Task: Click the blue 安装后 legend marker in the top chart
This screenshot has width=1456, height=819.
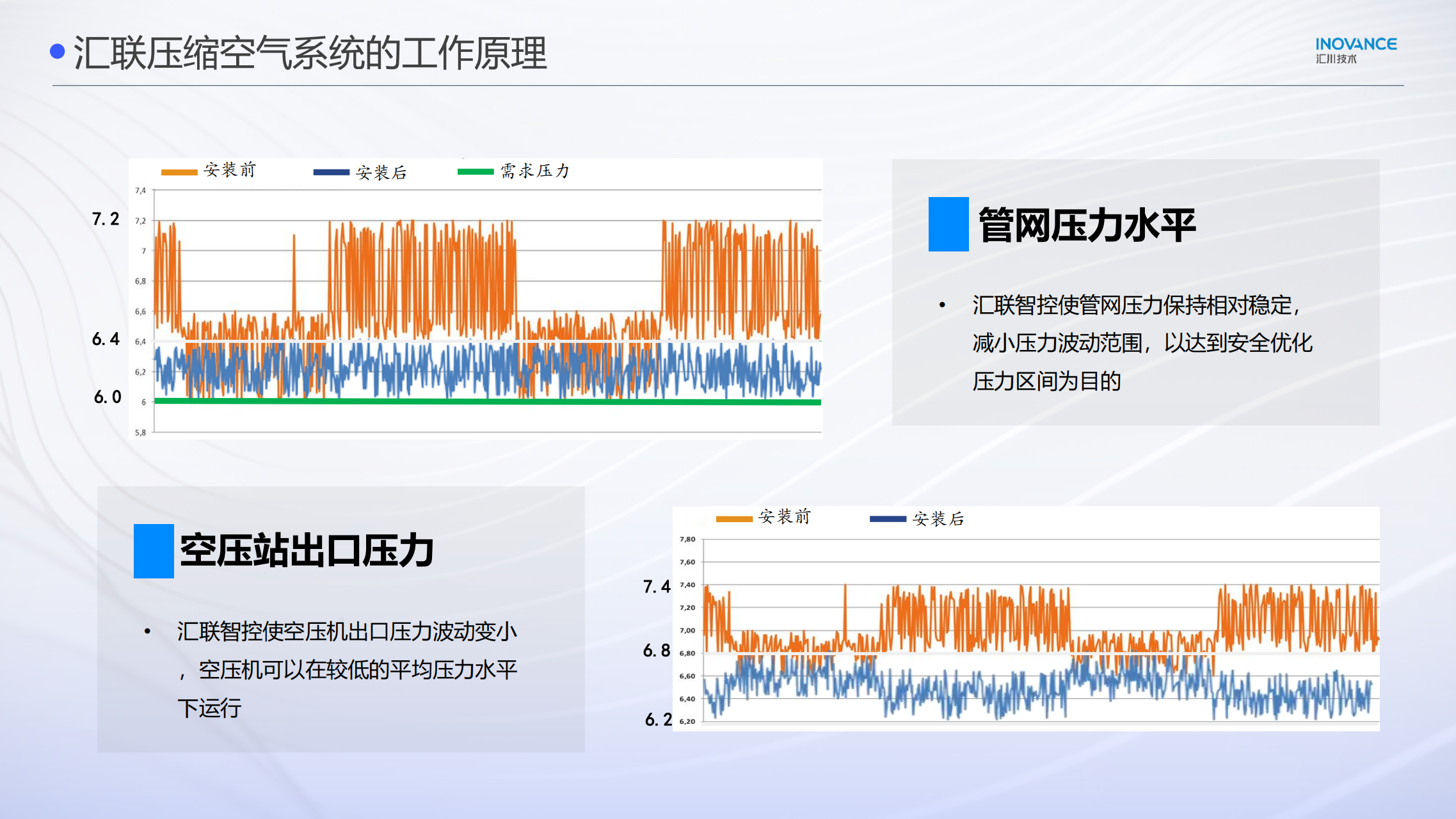Action: click(331, 172)
